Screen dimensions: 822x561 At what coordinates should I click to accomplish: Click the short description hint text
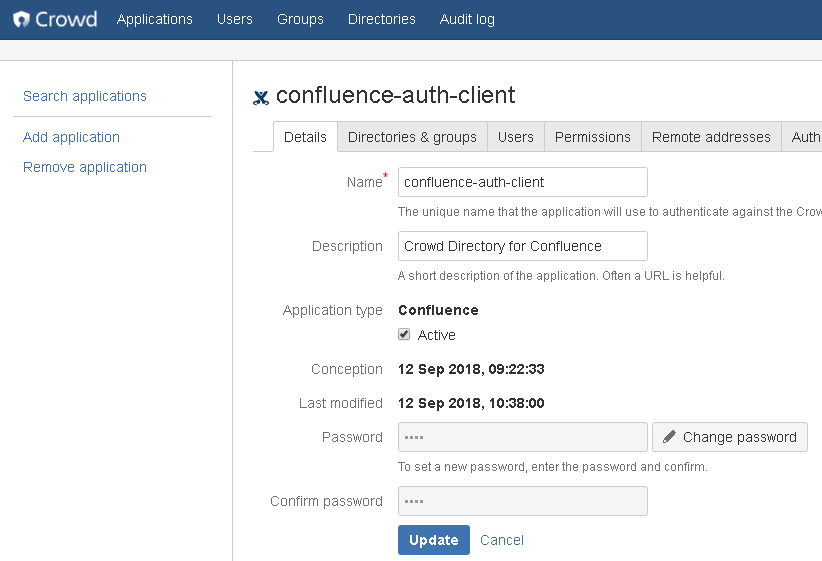[561, 276]
